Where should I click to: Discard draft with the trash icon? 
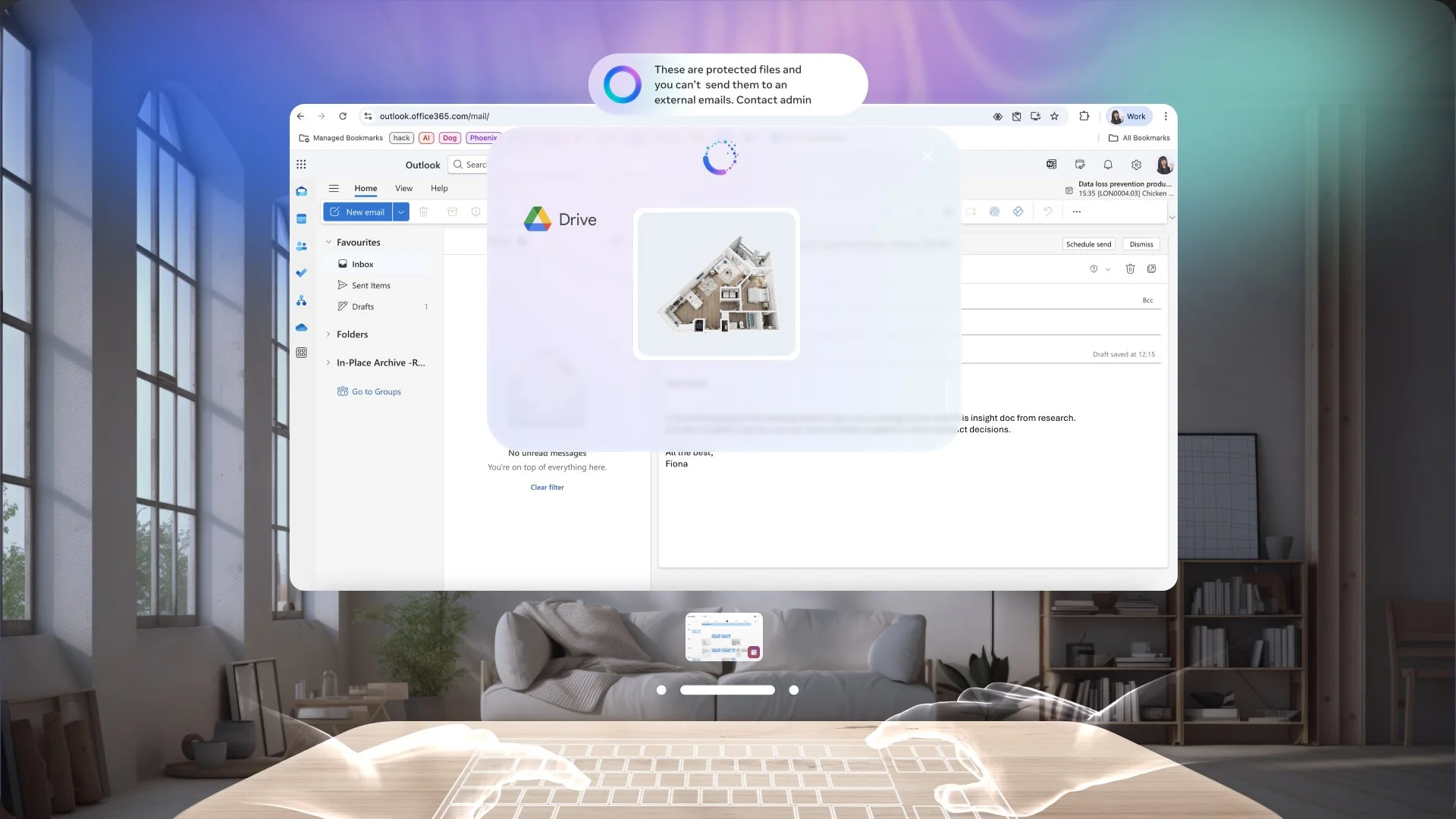[1130, 268]
